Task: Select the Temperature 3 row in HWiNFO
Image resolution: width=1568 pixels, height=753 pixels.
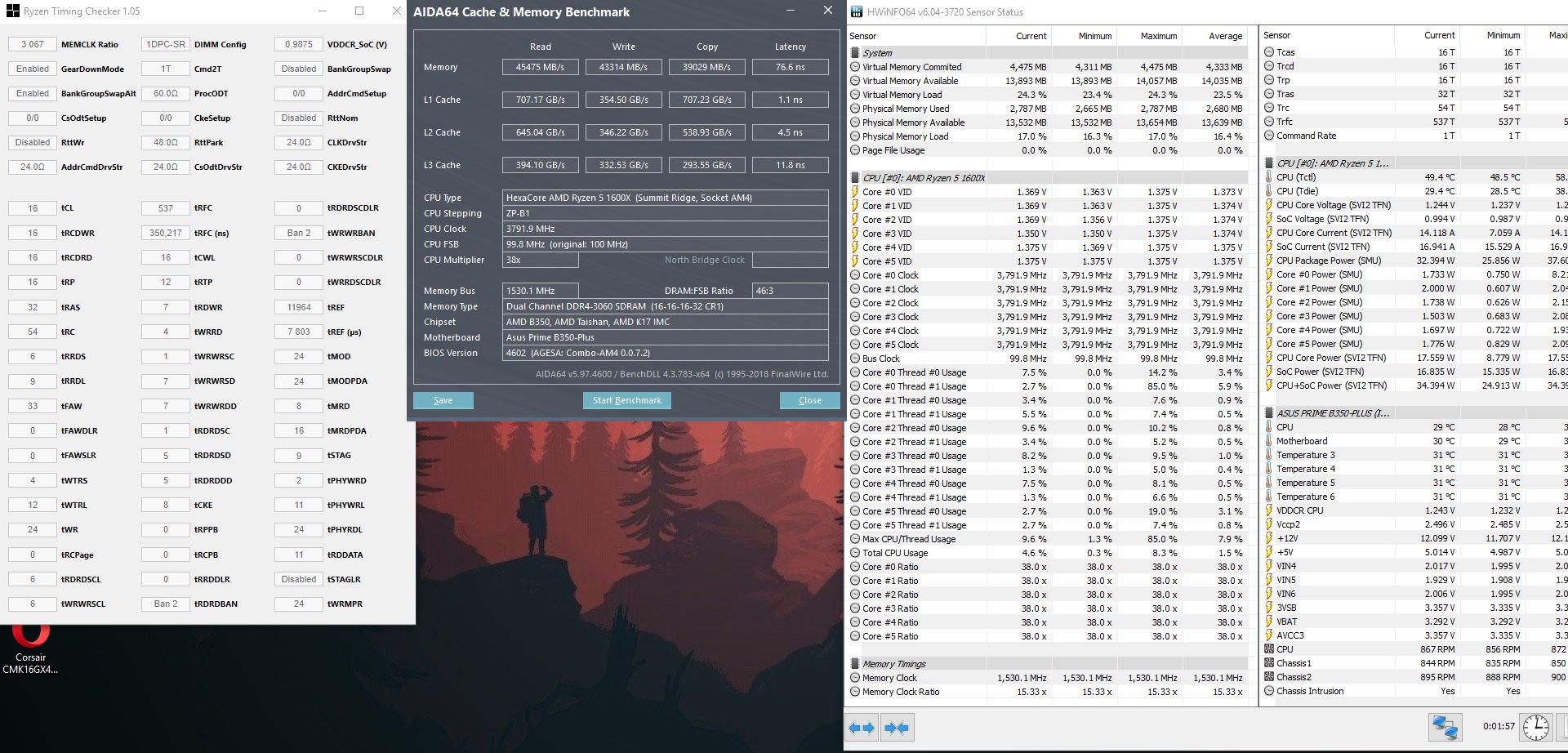Action: point(1414,455)
